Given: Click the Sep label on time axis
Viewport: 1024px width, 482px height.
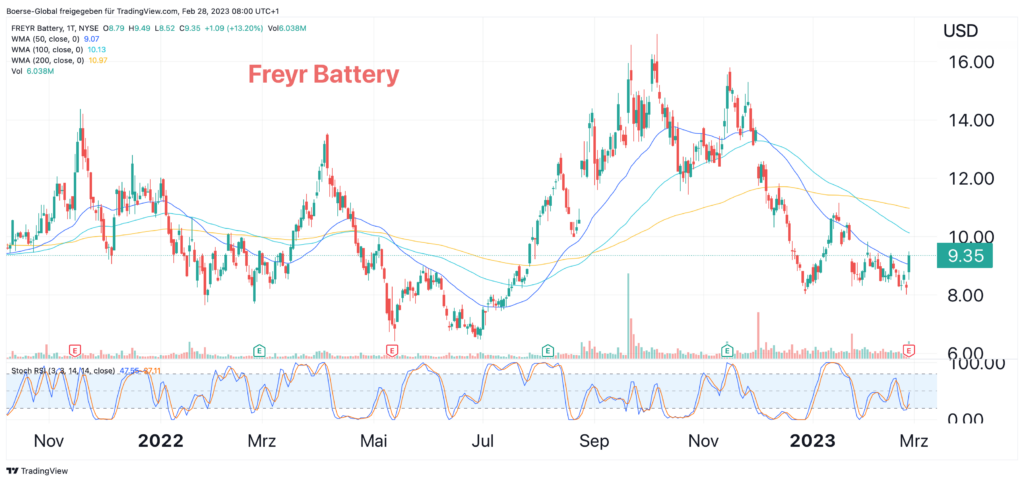Looking at the screenshot, I should point(592,441).
